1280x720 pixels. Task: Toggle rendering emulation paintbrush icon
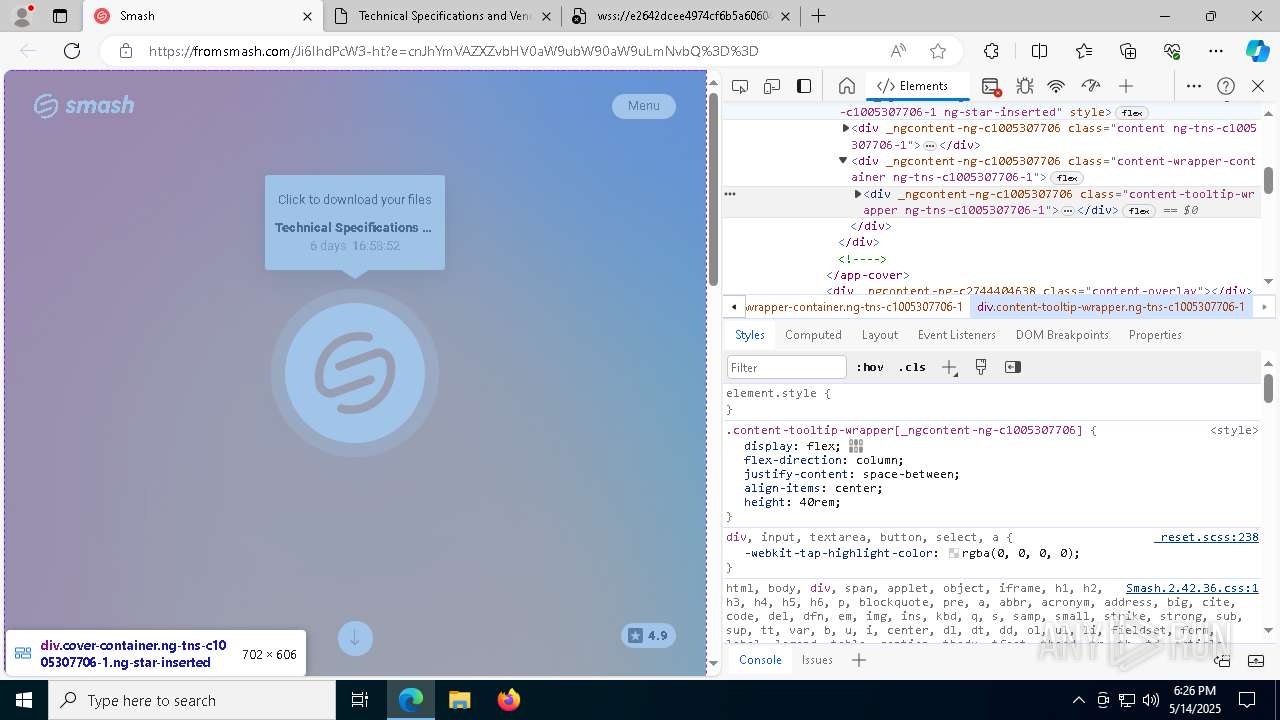(981, 367)
